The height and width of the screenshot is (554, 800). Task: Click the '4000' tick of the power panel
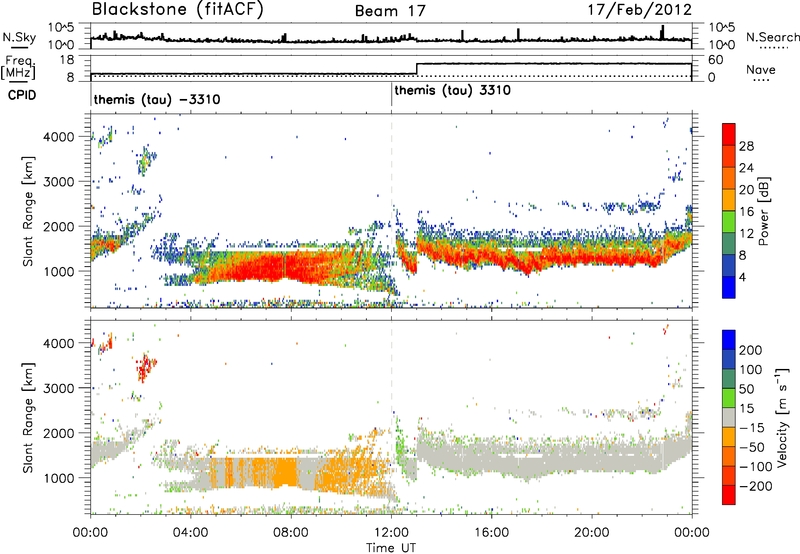point(59,137)
